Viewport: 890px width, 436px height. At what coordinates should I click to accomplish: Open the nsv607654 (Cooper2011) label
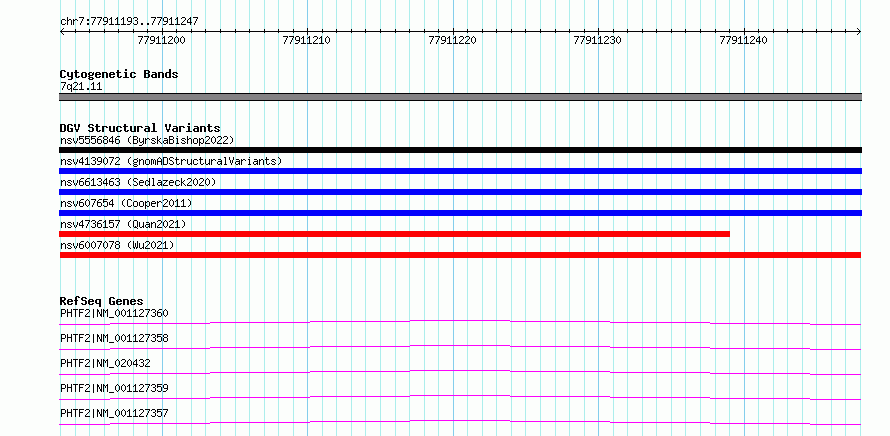point(126,203)
